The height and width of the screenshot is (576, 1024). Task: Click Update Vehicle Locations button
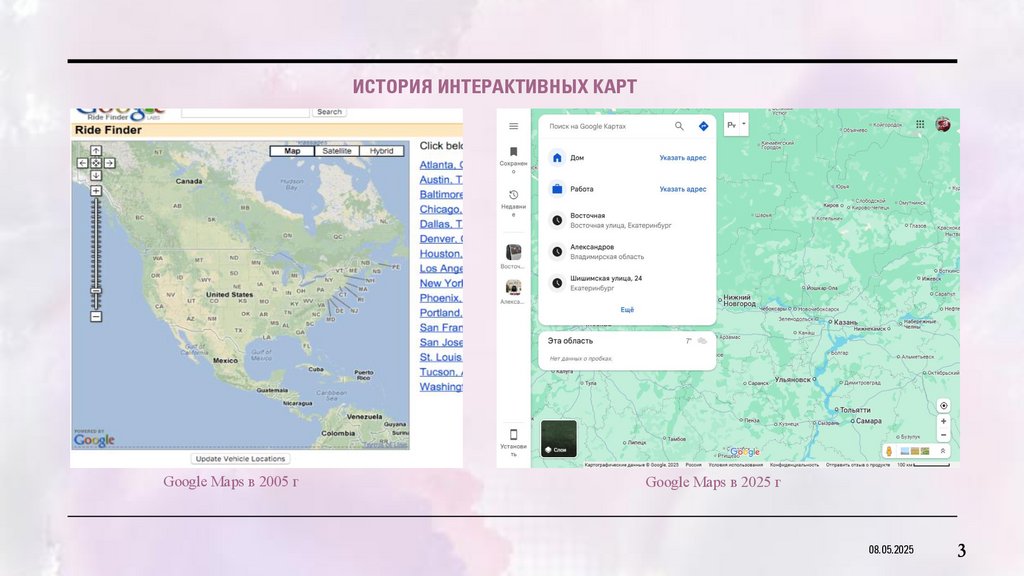click(240, 458)
